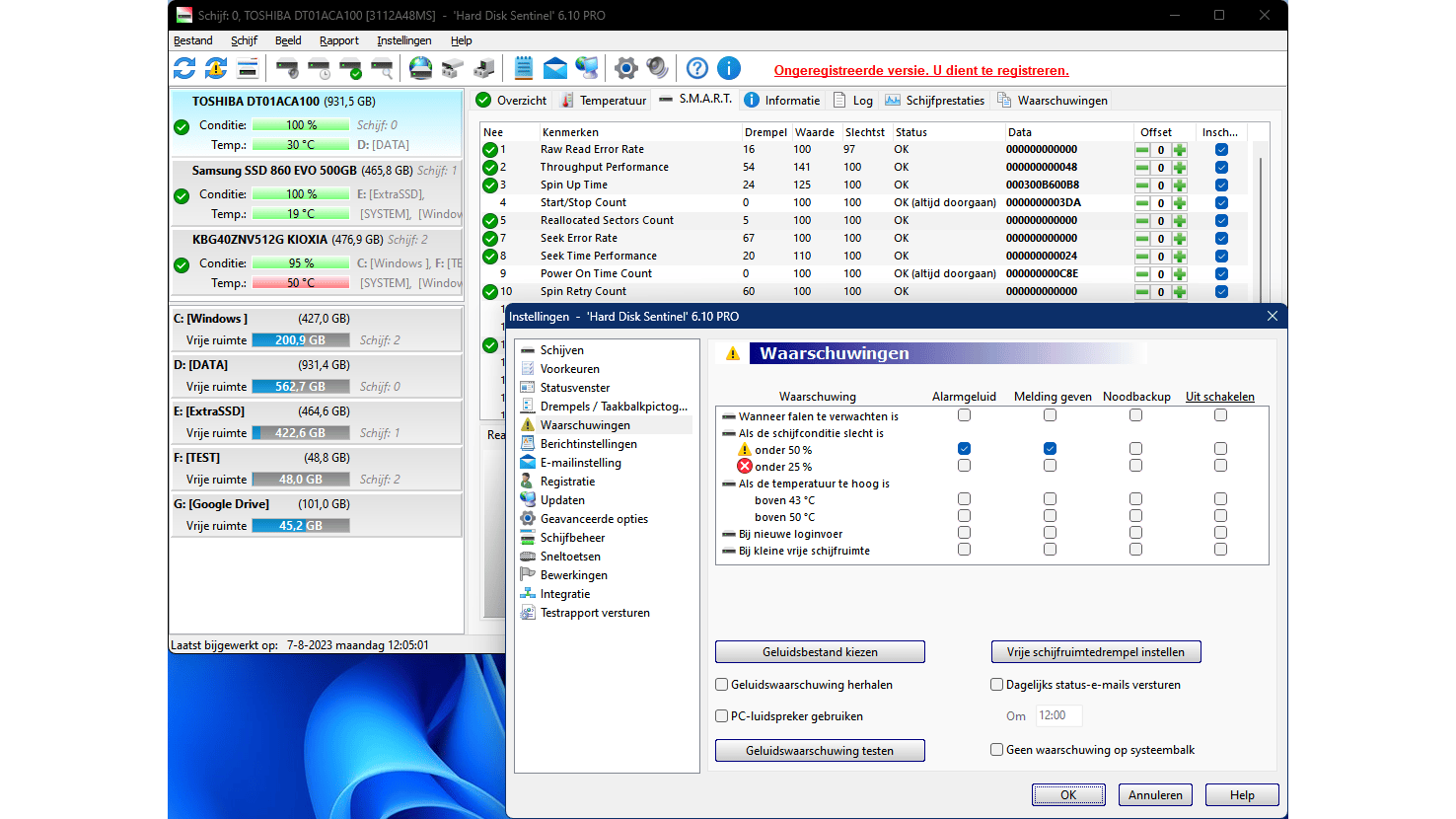Uncheck Alarmgeluid for 'onder 50 %'
The image size is (1456, 819).
[964, 449]
